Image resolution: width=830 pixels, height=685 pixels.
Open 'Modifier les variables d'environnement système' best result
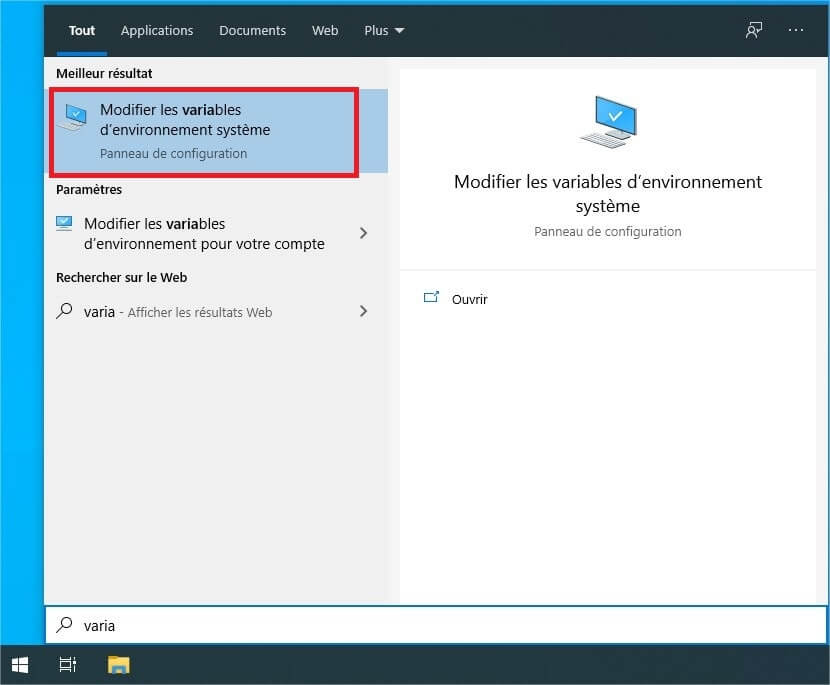[x=200, y=132]
